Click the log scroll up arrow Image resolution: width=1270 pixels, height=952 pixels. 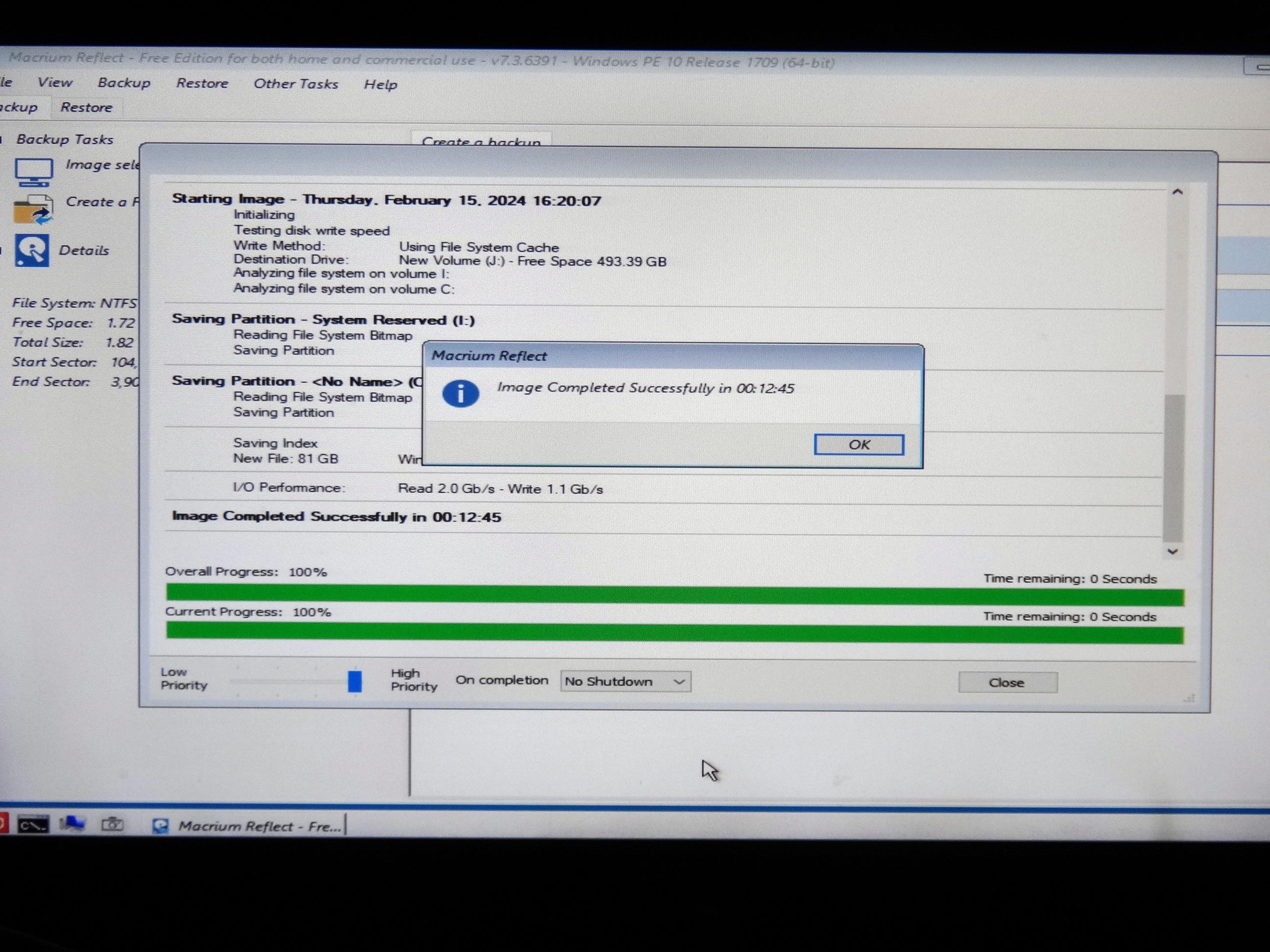coord(1177,192)
